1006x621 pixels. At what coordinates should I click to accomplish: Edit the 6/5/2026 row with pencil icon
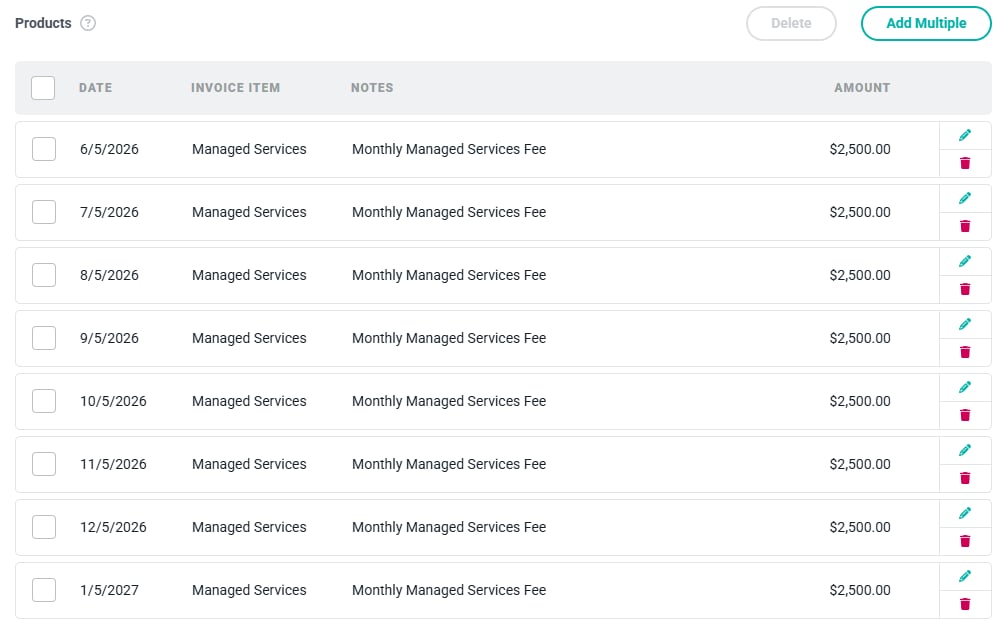click(965, 135)
